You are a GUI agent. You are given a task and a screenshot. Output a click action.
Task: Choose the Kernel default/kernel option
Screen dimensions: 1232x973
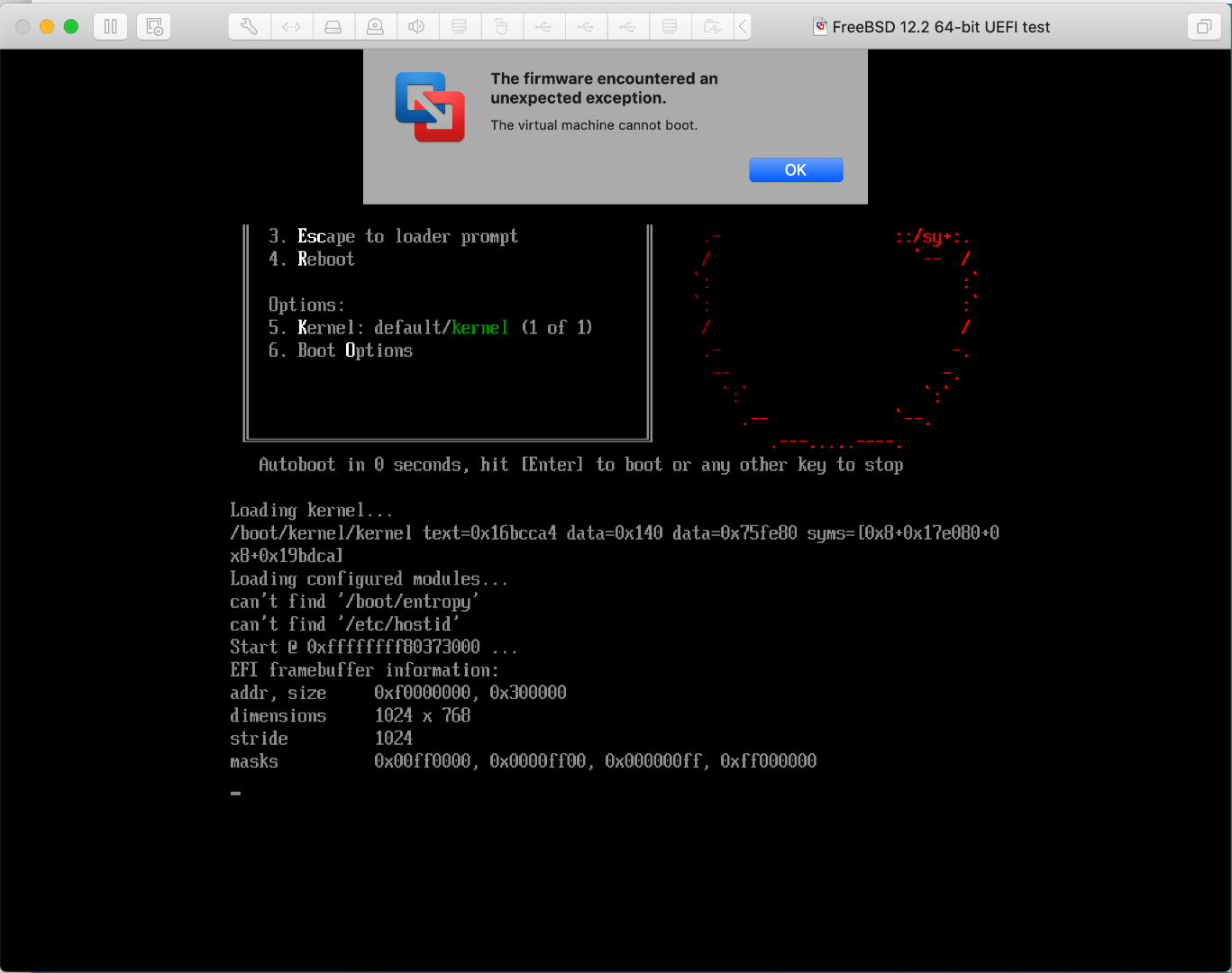click(x=430, y=327)
